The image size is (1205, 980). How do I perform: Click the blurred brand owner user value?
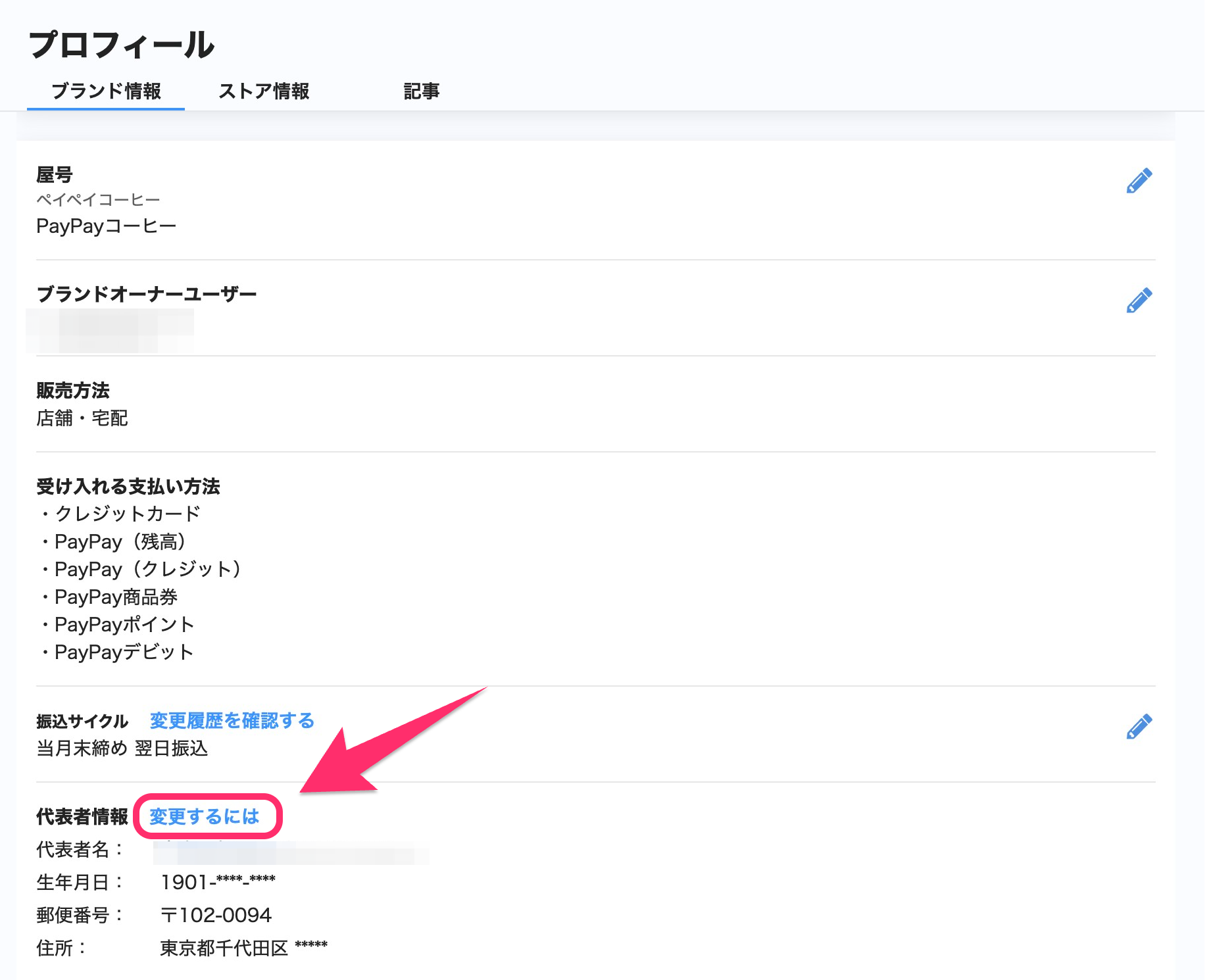(x=110, y=330)
